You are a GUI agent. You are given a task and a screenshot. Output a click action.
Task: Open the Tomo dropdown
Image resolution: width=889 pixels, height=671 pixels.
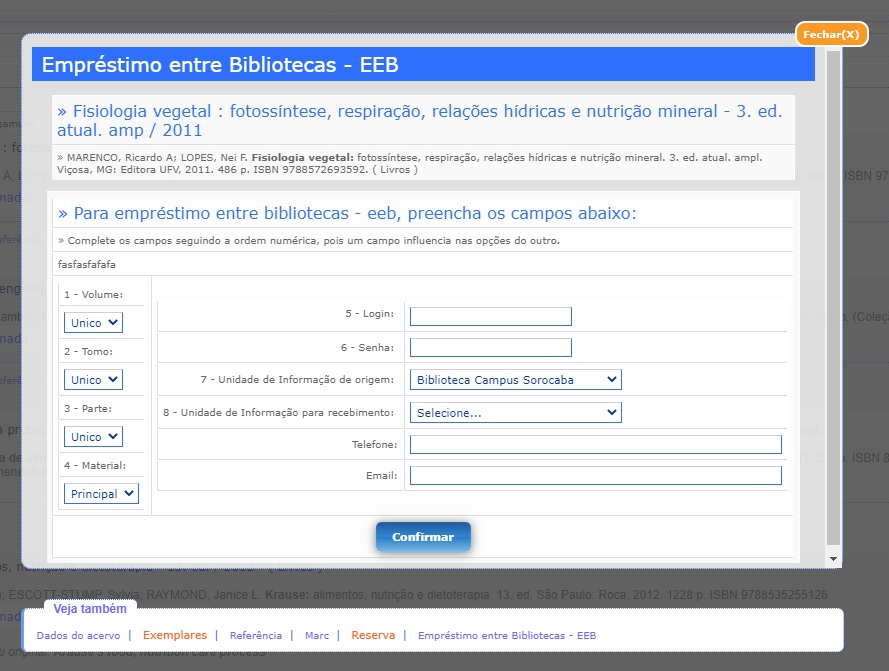click(x=93, y=379)
